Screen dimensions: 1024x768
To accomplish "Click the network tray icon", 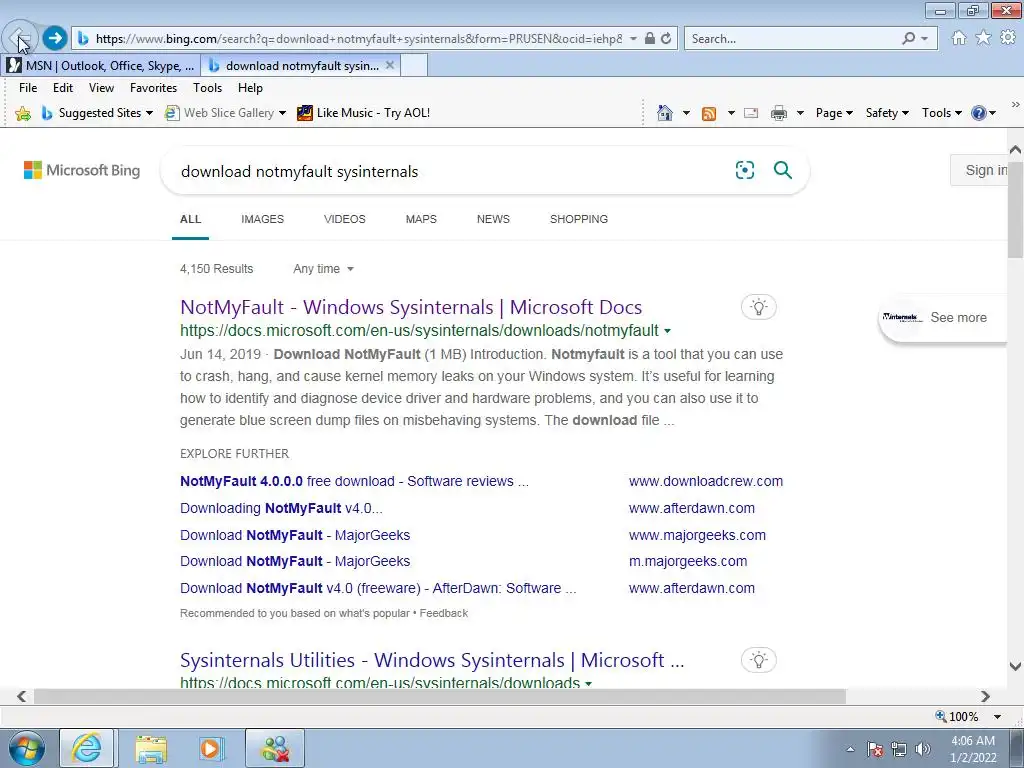I will point(899,749).
